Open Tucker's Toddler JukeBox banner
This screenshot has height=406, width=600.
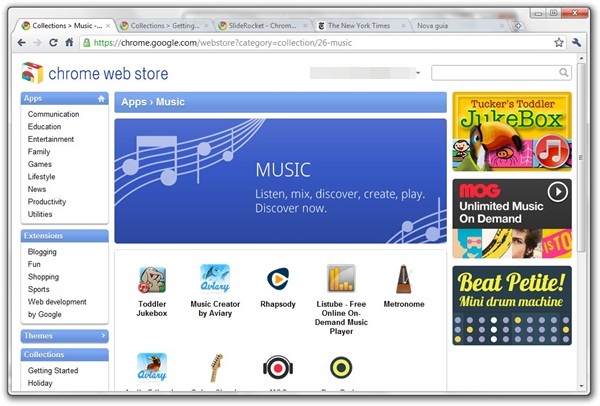512,132
